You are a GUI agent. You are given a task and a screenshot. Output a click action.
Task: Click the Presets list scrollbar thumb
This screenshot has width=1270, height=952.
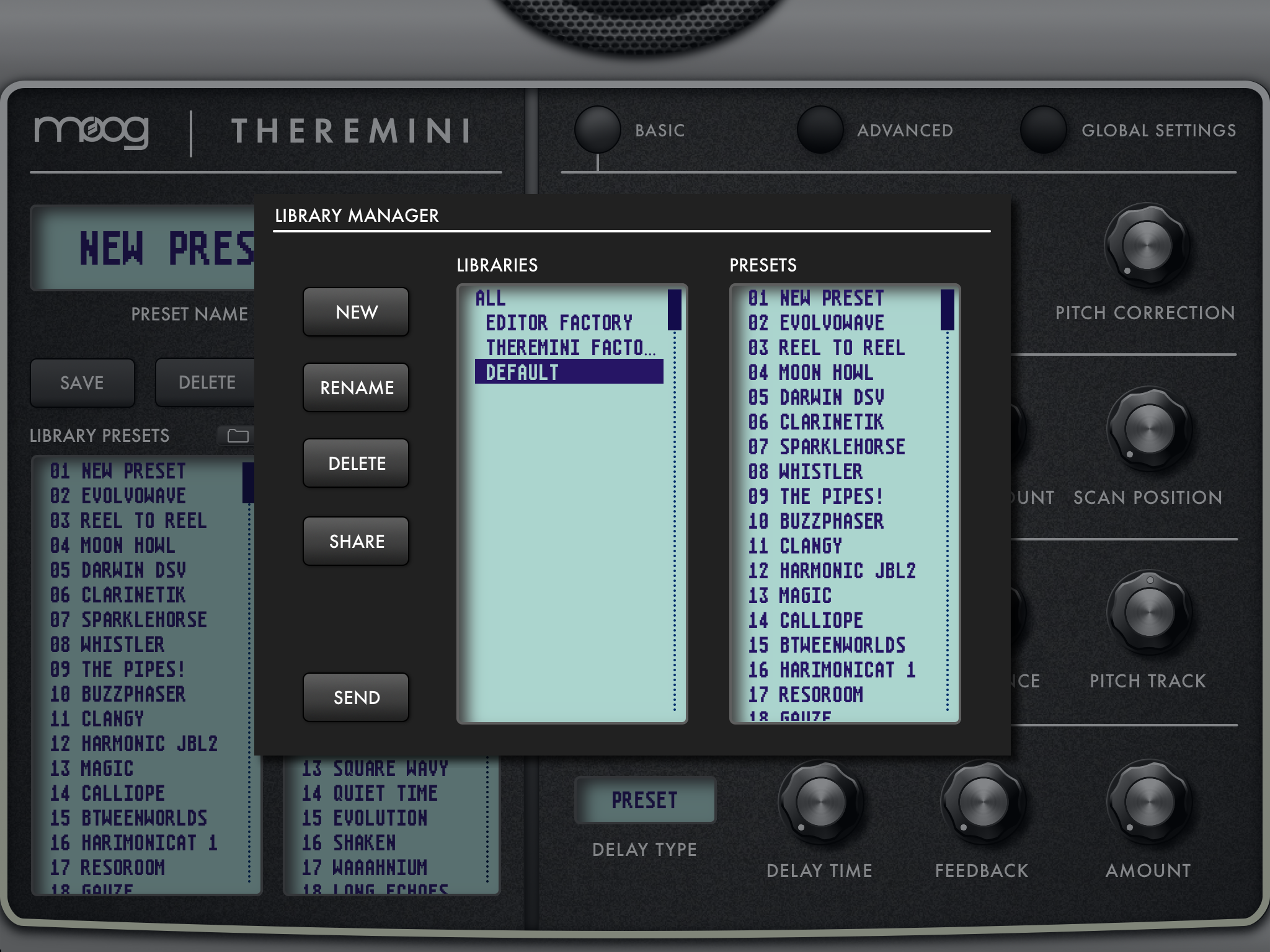point(947,309)
